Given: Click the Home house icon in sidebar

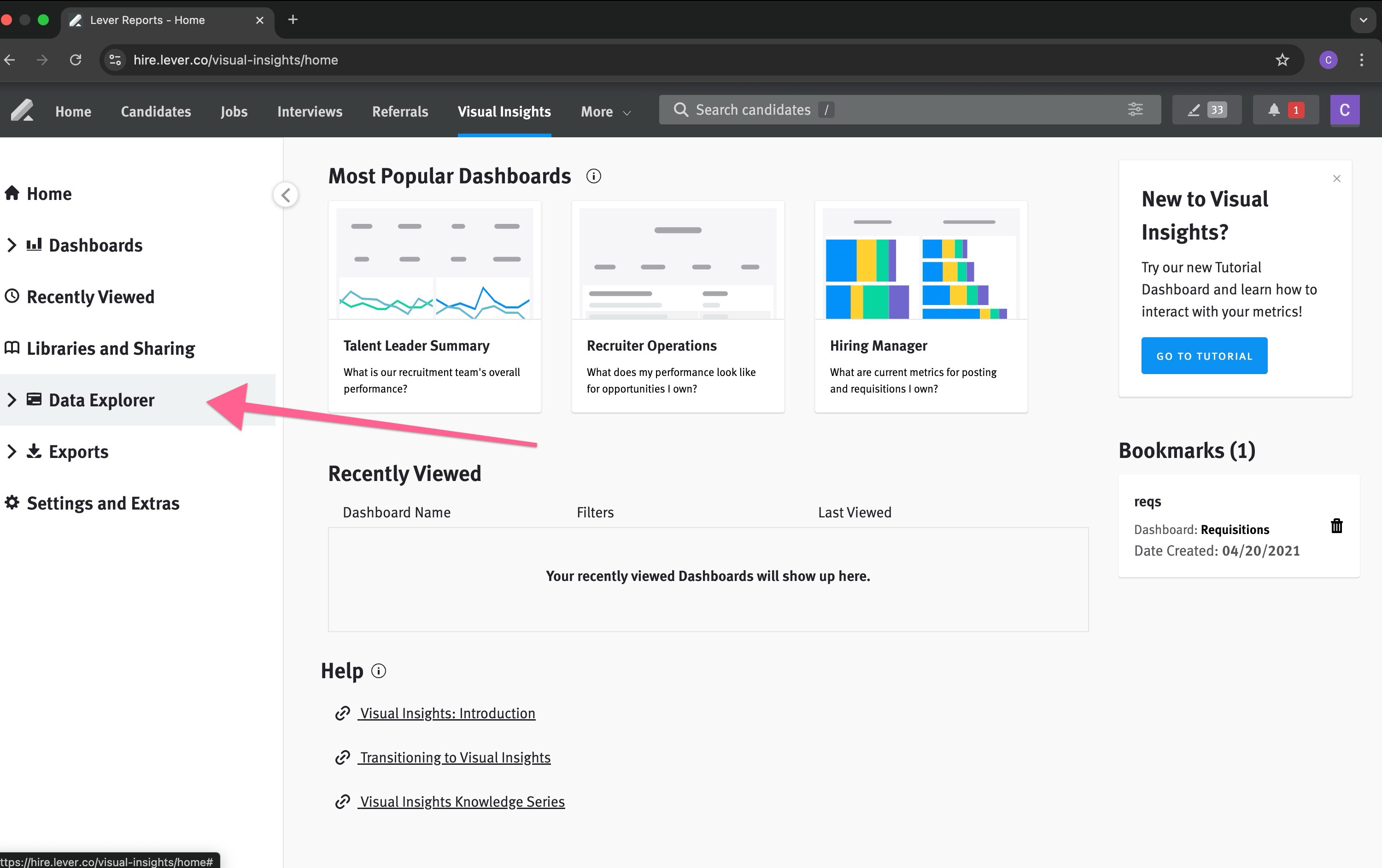Looking at the screenshot, I should (x=12, y=193).
